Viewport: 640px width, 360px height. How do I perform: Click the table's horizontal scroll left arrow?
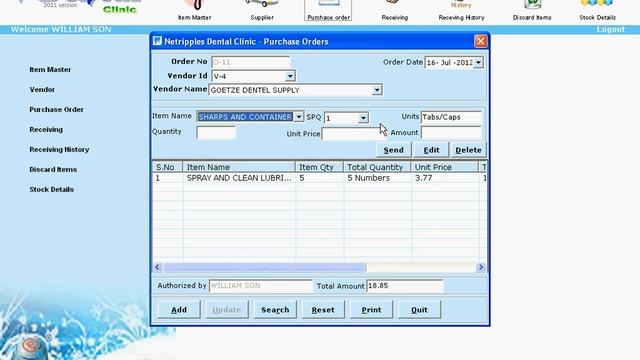click(x=158, y=267)
